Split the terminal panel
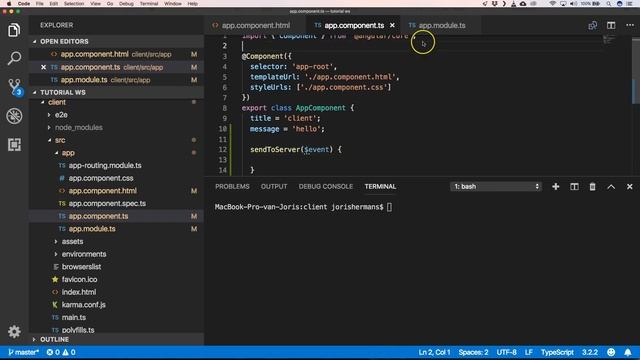The height and width of the screenshot is (360, 640). coord(574,187)
